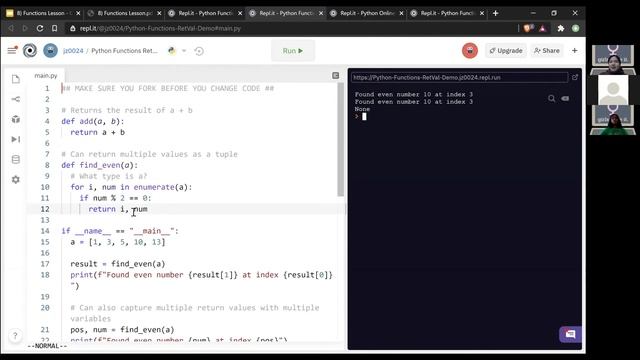Select the middle participant avatar thumbnail
Viewport: 640px width, 360px height.
pyautogui.click(x=613, y=89)
